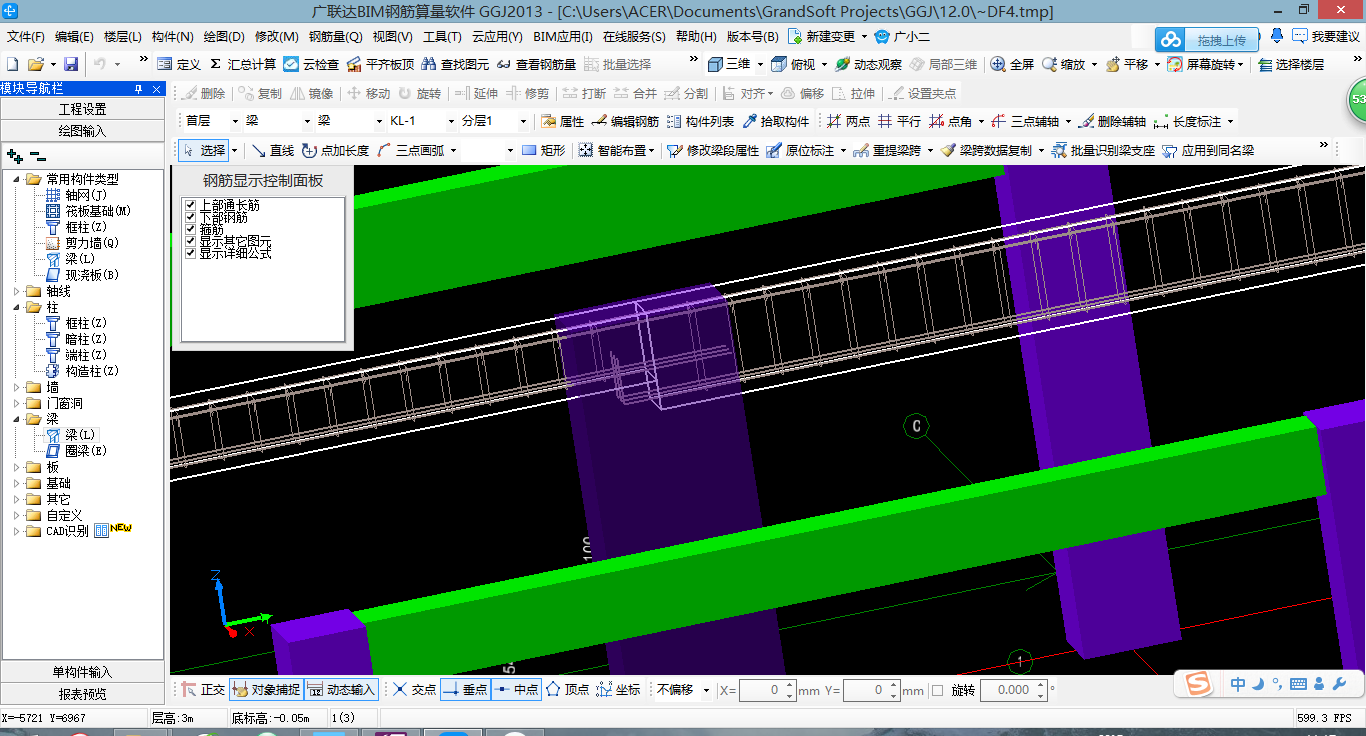Click 全屏 full screen tool

(1012, 64)
